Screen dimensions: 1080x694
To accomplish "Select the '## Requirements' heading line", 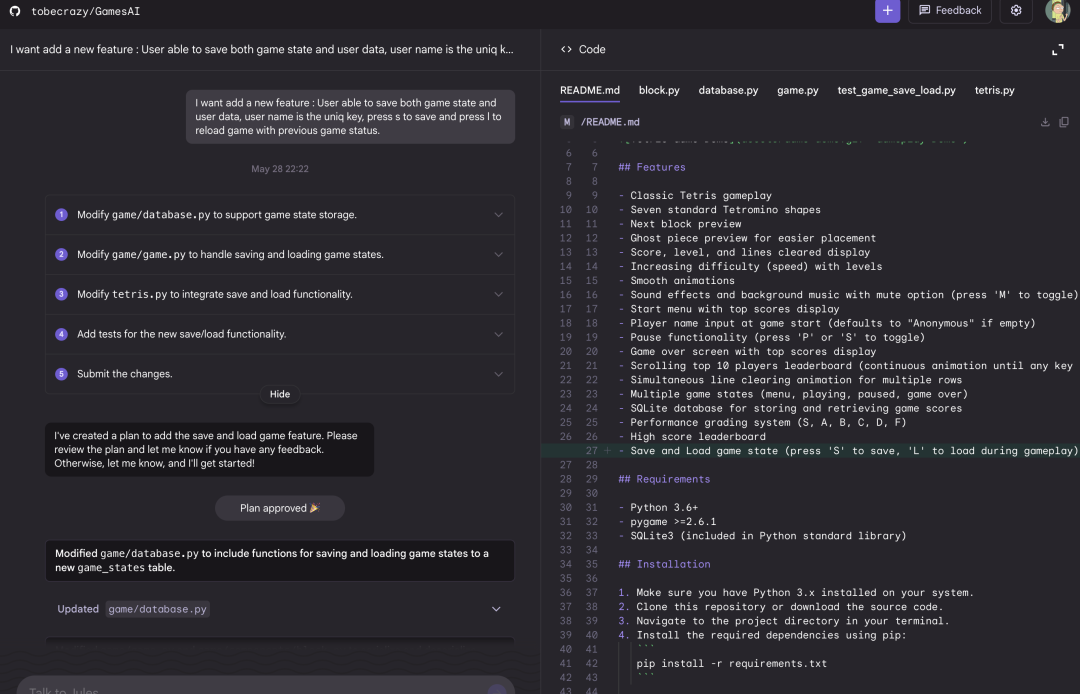I will pyautogui.click(x=664, y=479).
